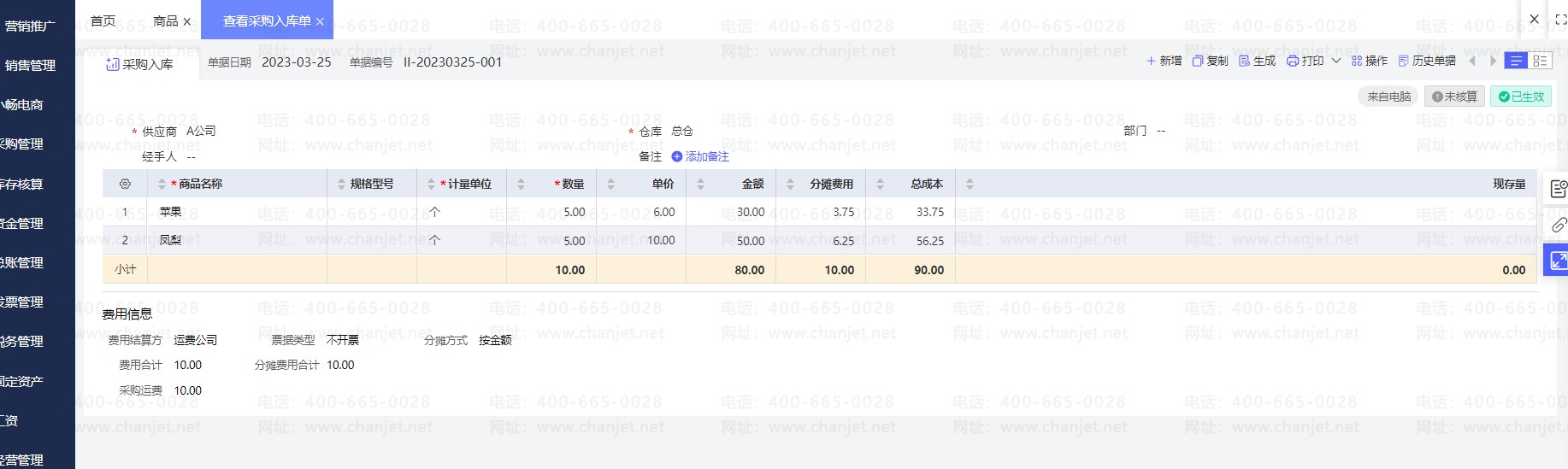The height and width of the screenshot is (469, 1568).
Task: Go to previous document with left arrow
Action: [x=1472, y=61]
